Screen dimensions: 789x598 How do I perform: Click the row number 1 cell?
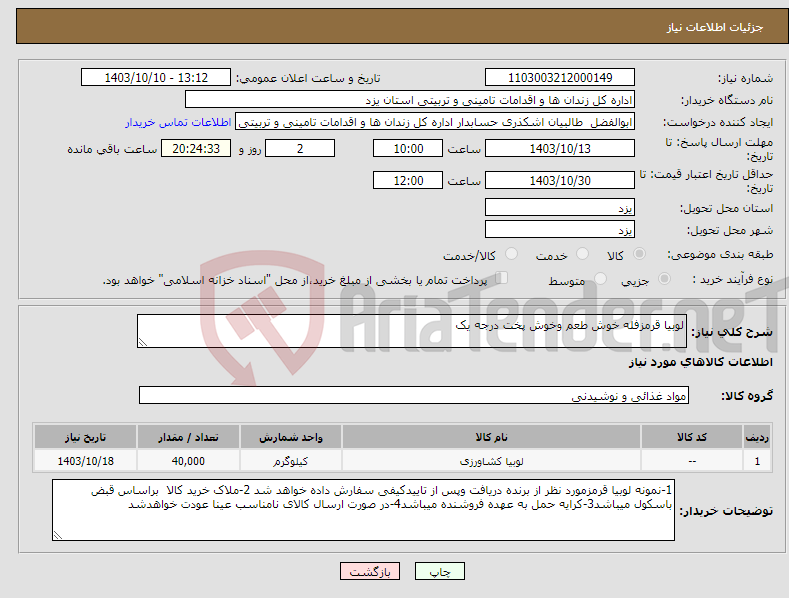coord(757,461)
